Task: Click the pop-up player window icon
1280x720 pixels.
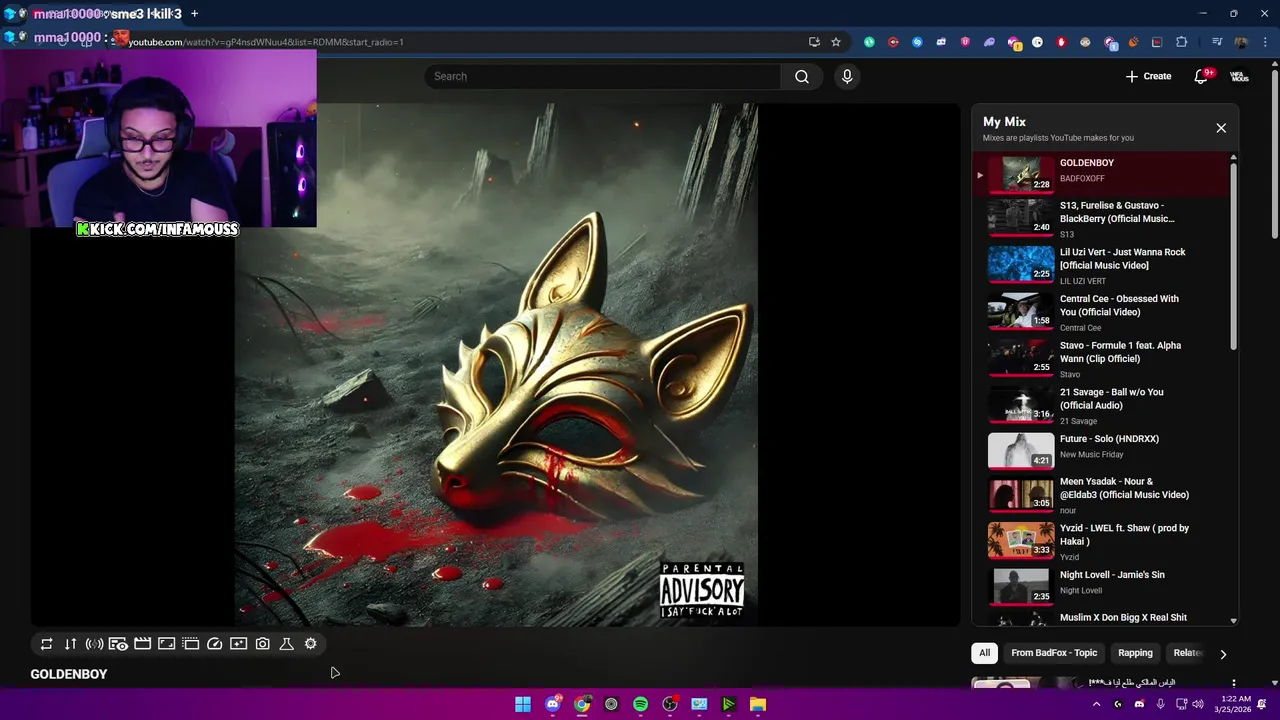Action: (190, 644)
